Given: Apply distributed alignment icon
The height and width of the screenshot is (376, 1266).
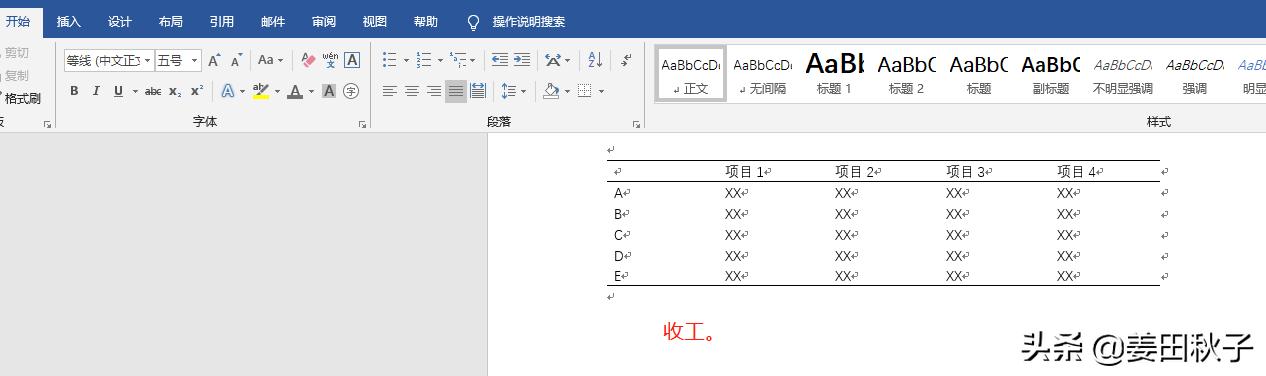Looking at the screenshot, I should click(x=478, y=91).
